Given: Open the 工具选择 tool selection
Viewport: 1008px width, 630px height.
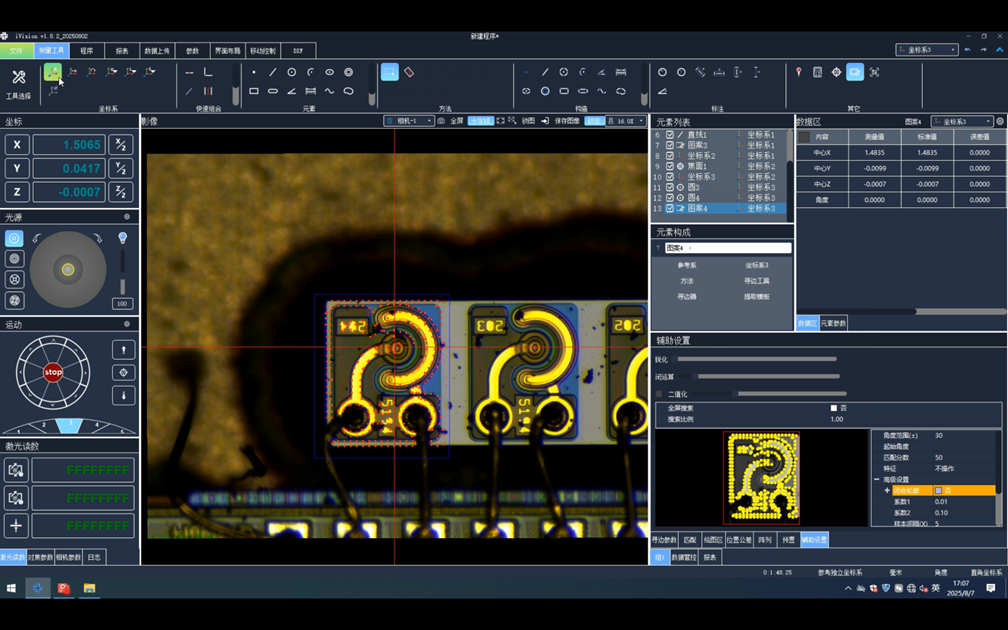Looking at the screenshot, I should click(x=18, y=80).
